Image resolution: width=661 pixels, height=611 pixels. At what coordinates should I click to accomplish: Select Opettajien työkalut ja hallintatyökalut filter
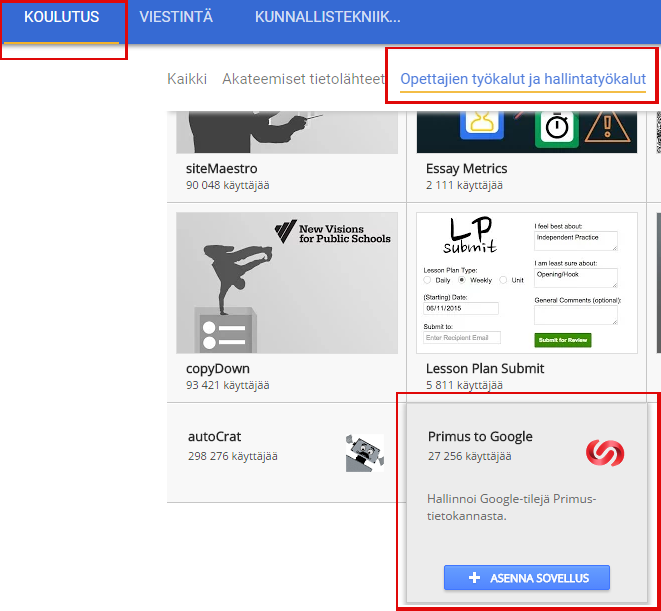point(523,79)
